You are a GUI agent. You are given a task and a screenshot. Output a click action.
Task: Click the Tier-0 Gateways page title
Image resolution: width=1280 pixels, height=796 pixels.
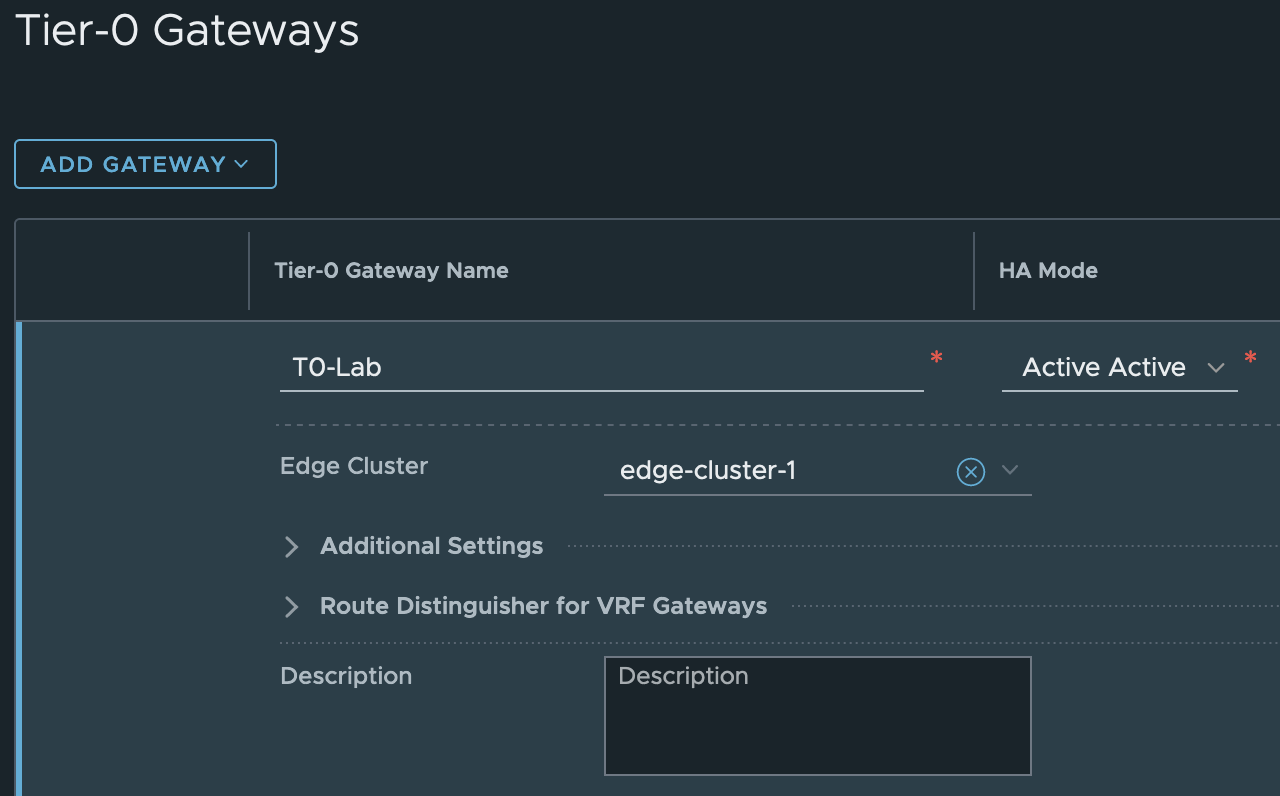pos(187,30)
